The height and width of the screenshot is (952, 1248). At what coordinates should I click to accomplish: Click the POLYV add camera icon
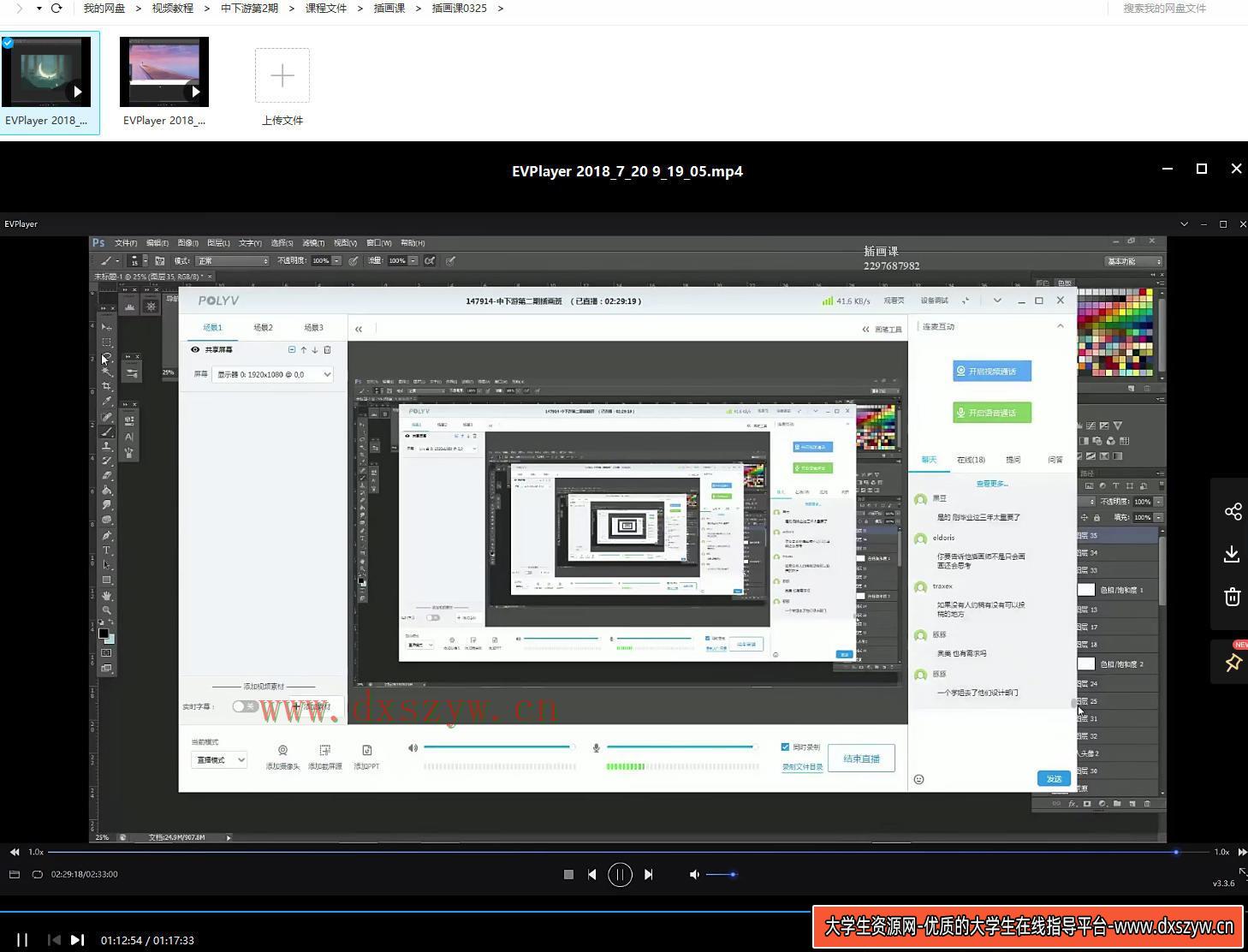282,750
